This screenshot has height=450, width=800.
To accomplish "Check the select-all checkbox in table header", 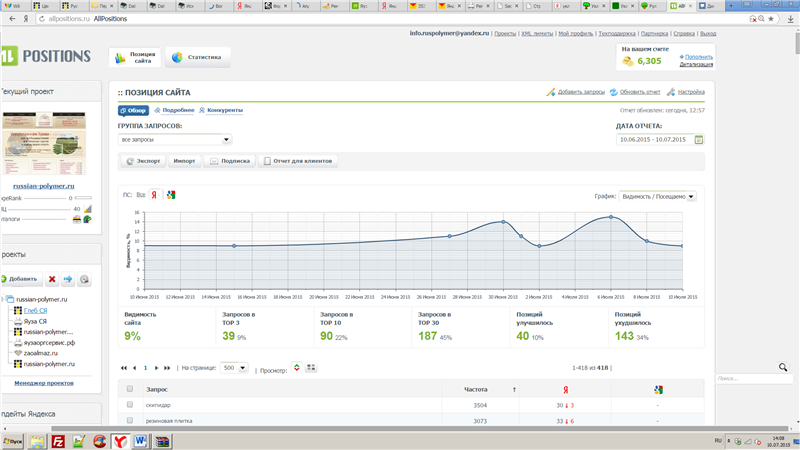I will coord(129,388).
